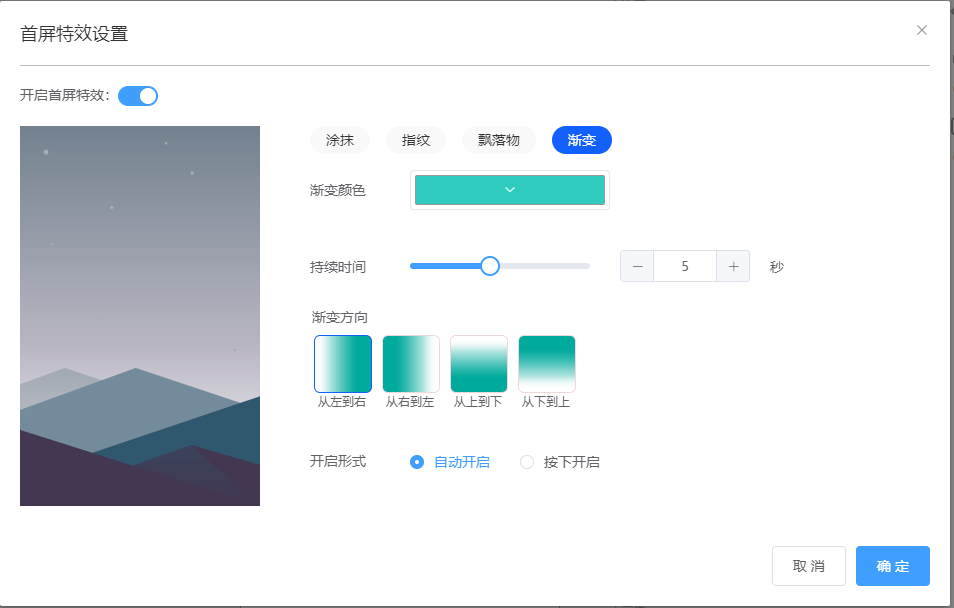
Task: Select the 自动开启 radio option
Action: pos(417,462)
